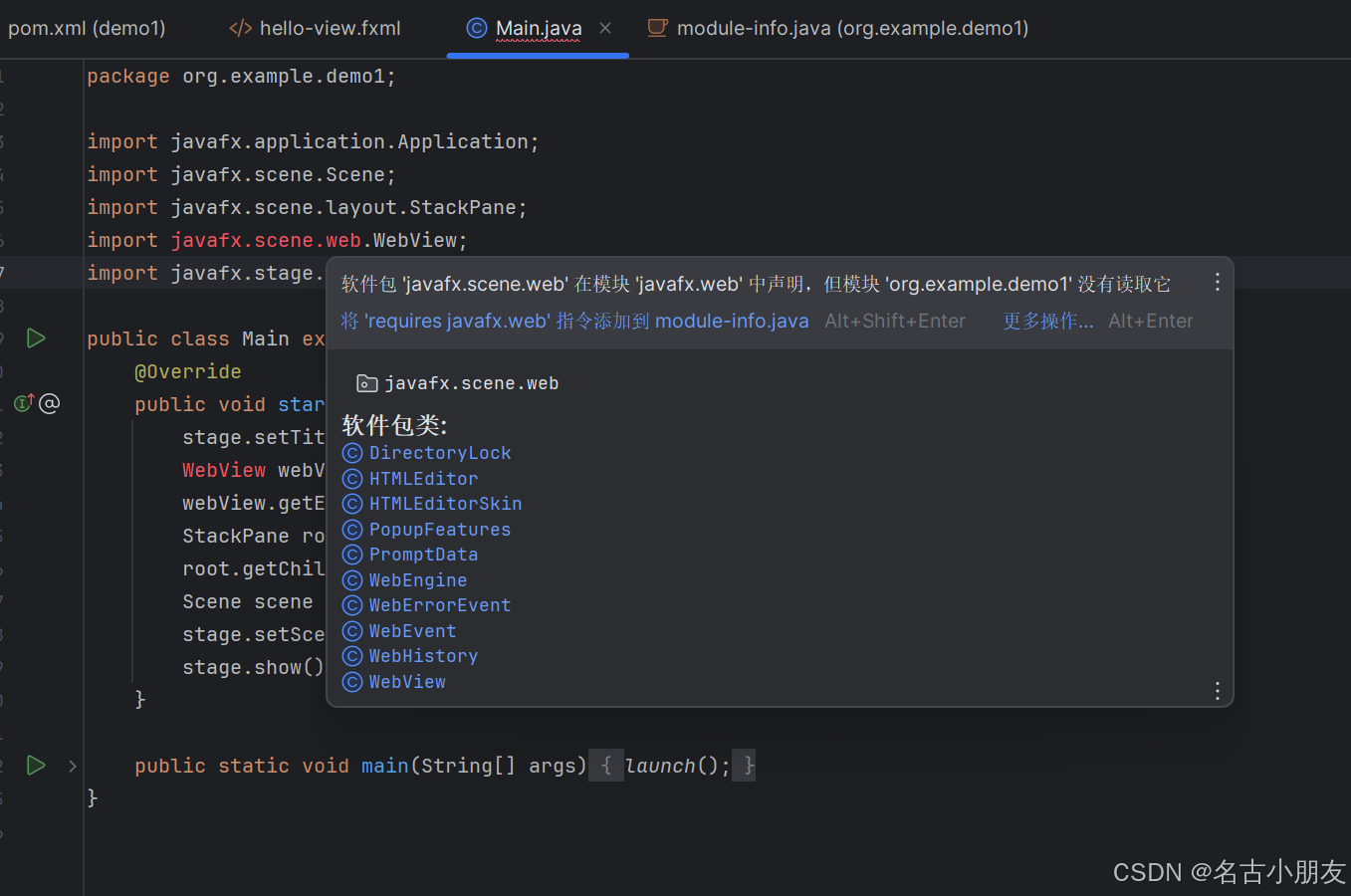
Task: Open the WebEvent class link
Action: click(x=412, y=631)
